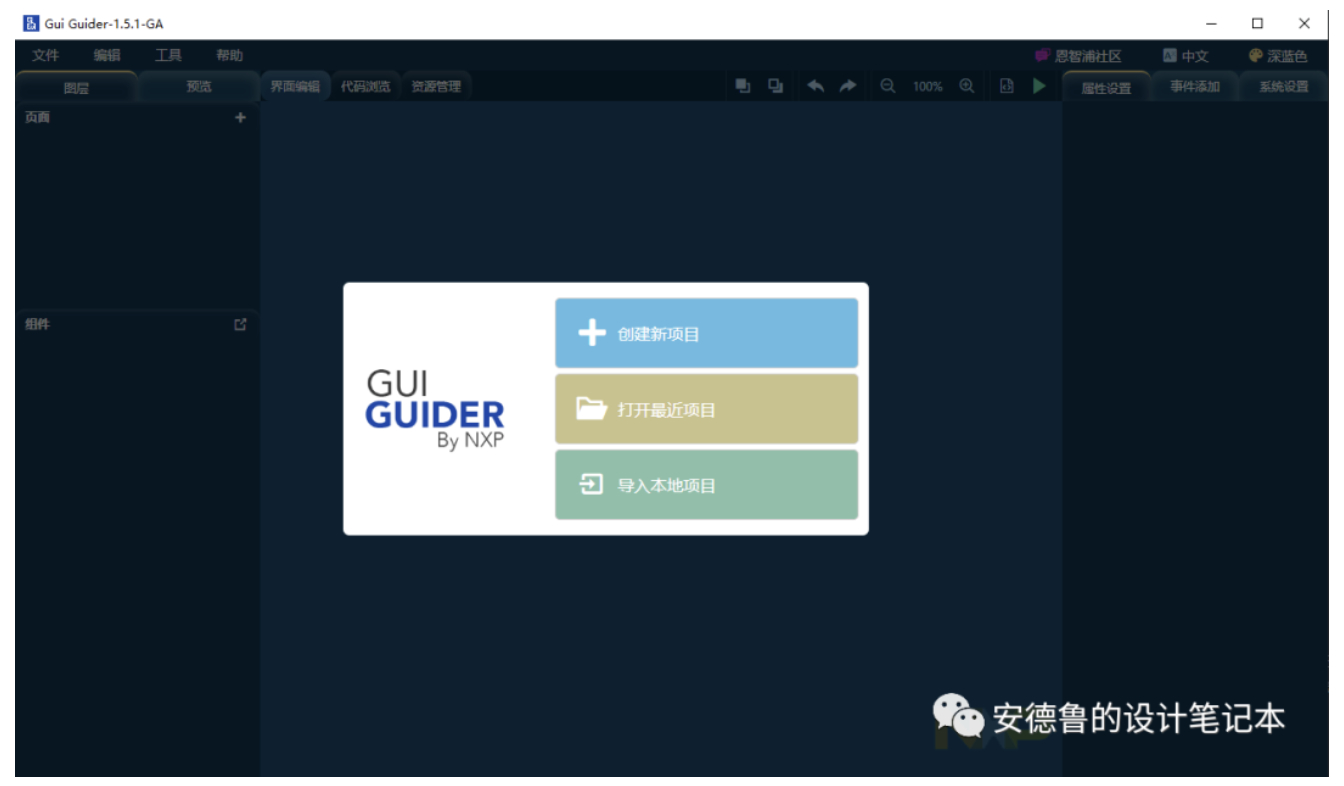Open the 编辑 menu
1344x786 pixels.
[x=107, y=55]
